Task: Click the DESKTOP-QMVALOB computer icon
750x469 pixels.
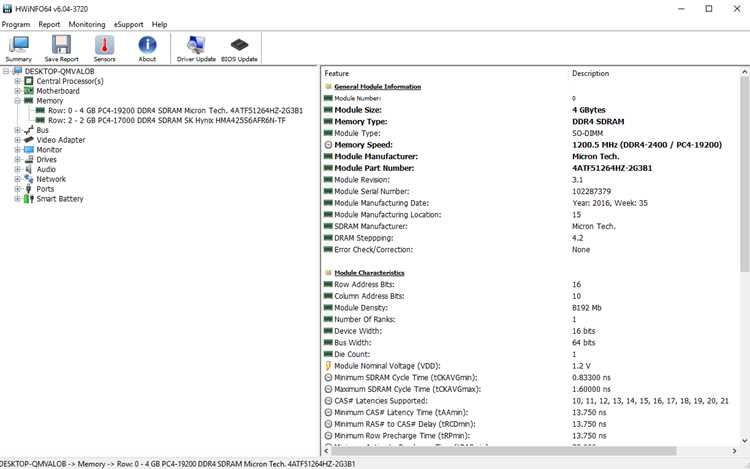Action: coord(18,71)
